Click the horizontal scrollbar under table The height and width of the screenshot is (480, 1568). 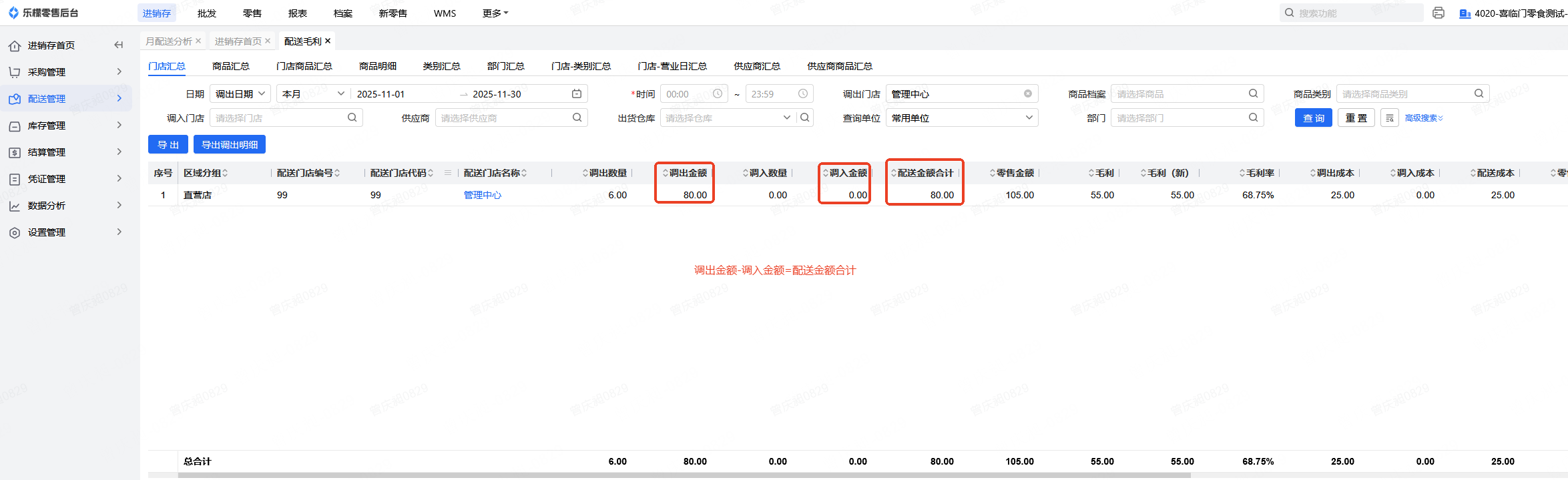684,475
